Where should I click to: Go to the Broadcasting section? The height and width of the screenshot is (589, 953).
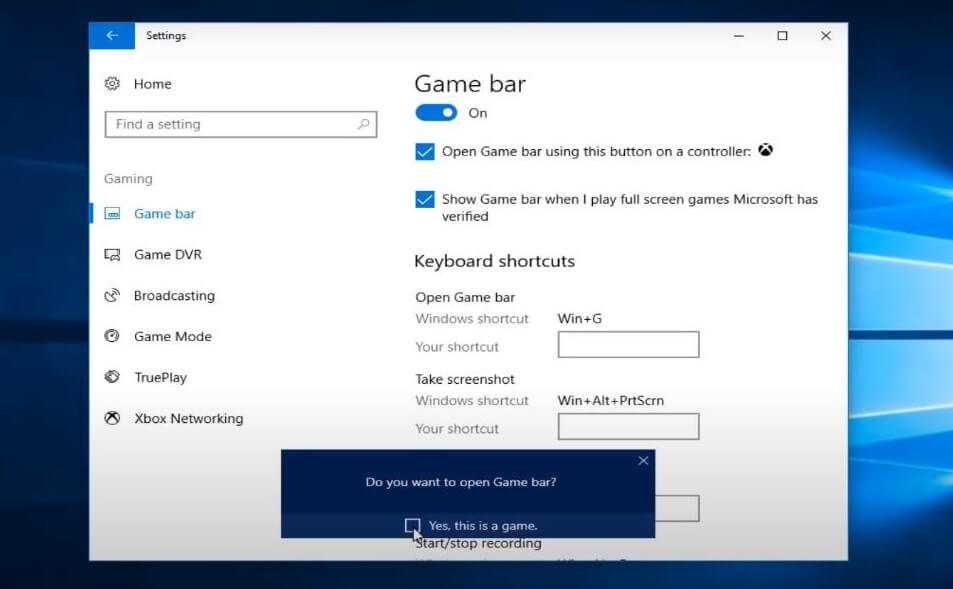(174, 296)
